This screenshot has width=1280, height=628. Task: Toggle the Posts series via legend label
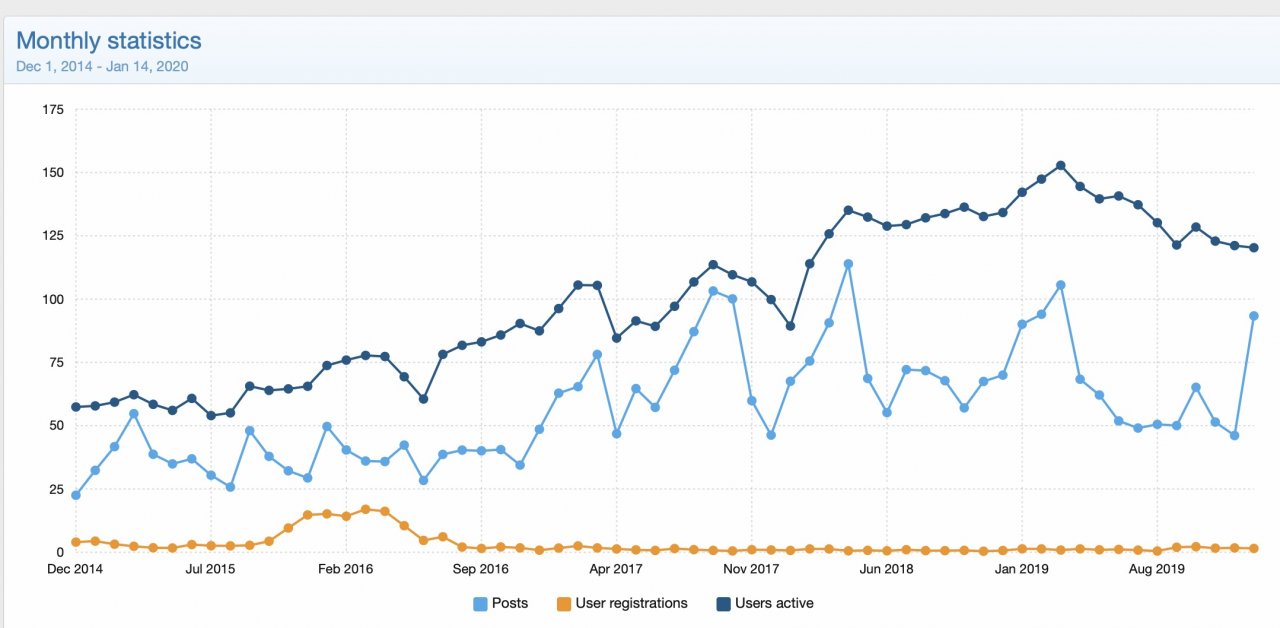pyautogui.click(x=510, y=604)
